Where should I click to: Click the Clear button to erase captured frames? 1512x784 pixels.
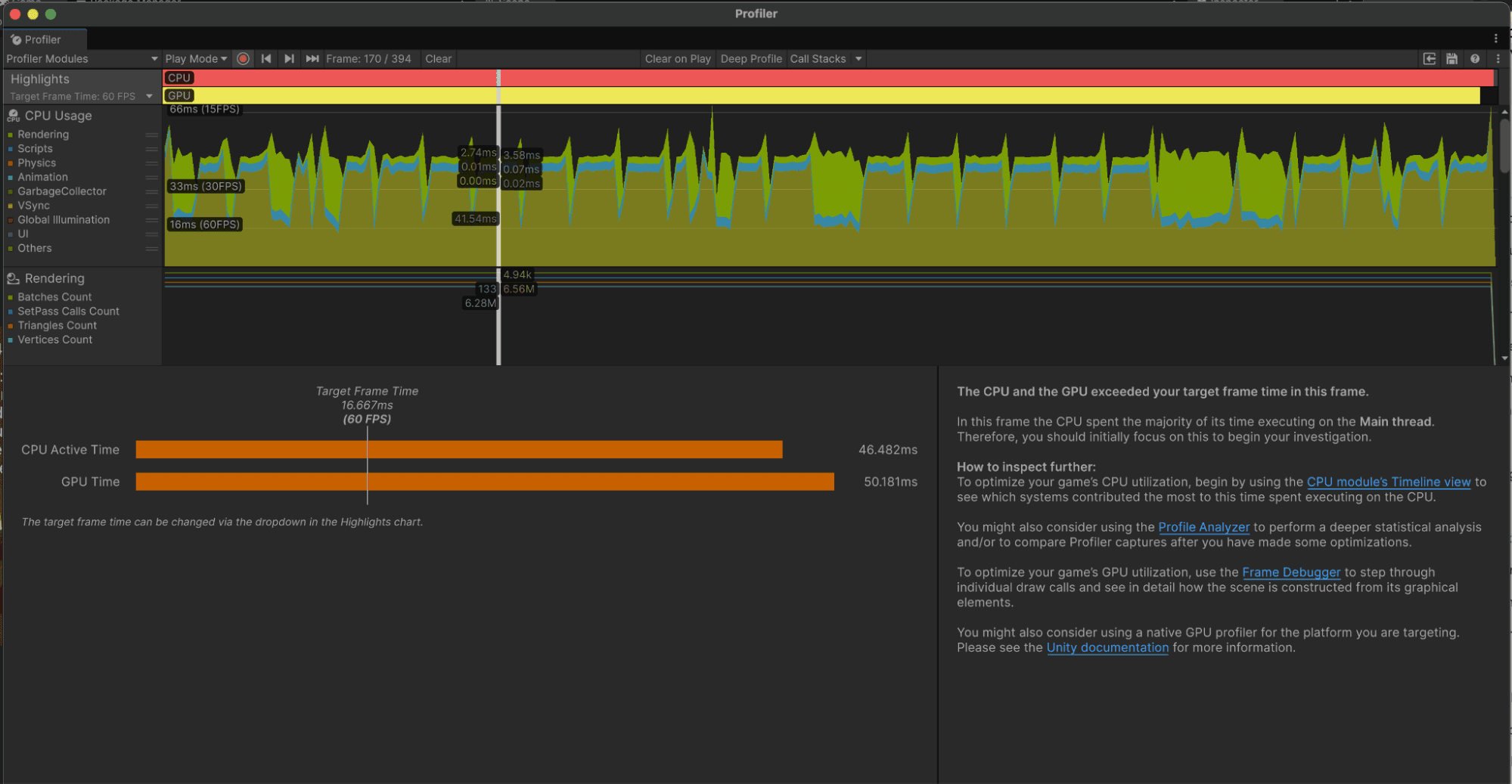438,58
